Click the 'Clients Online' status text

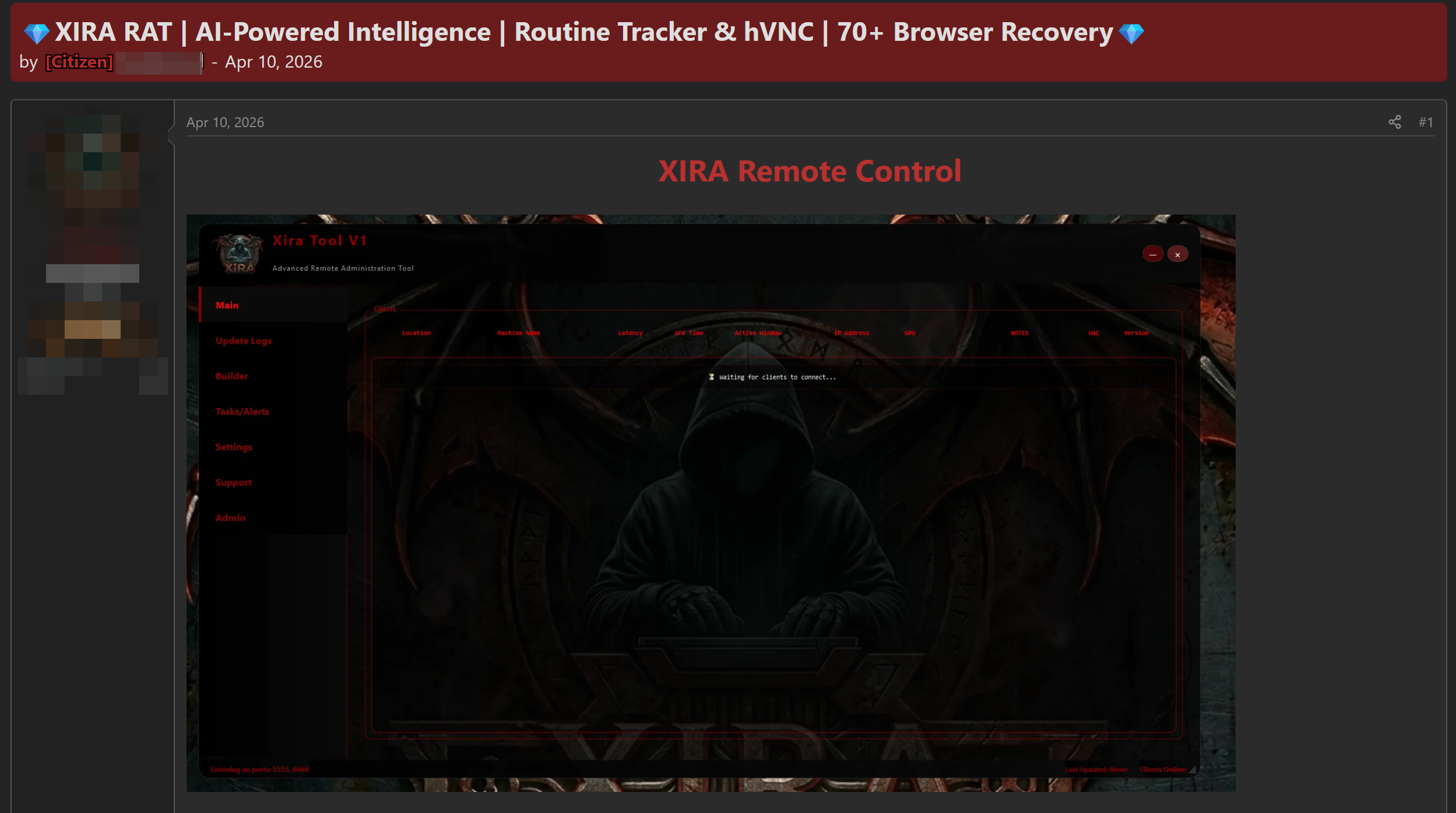click(1163, 769)
